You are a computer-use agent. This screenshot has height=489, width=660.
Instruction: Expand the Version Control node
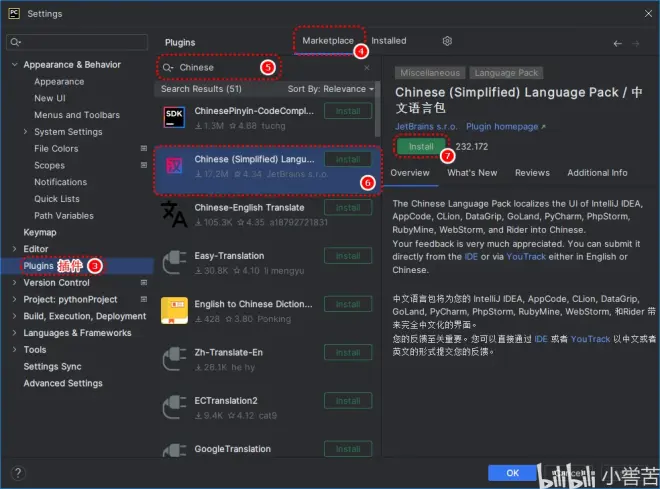tap(15, 282)
